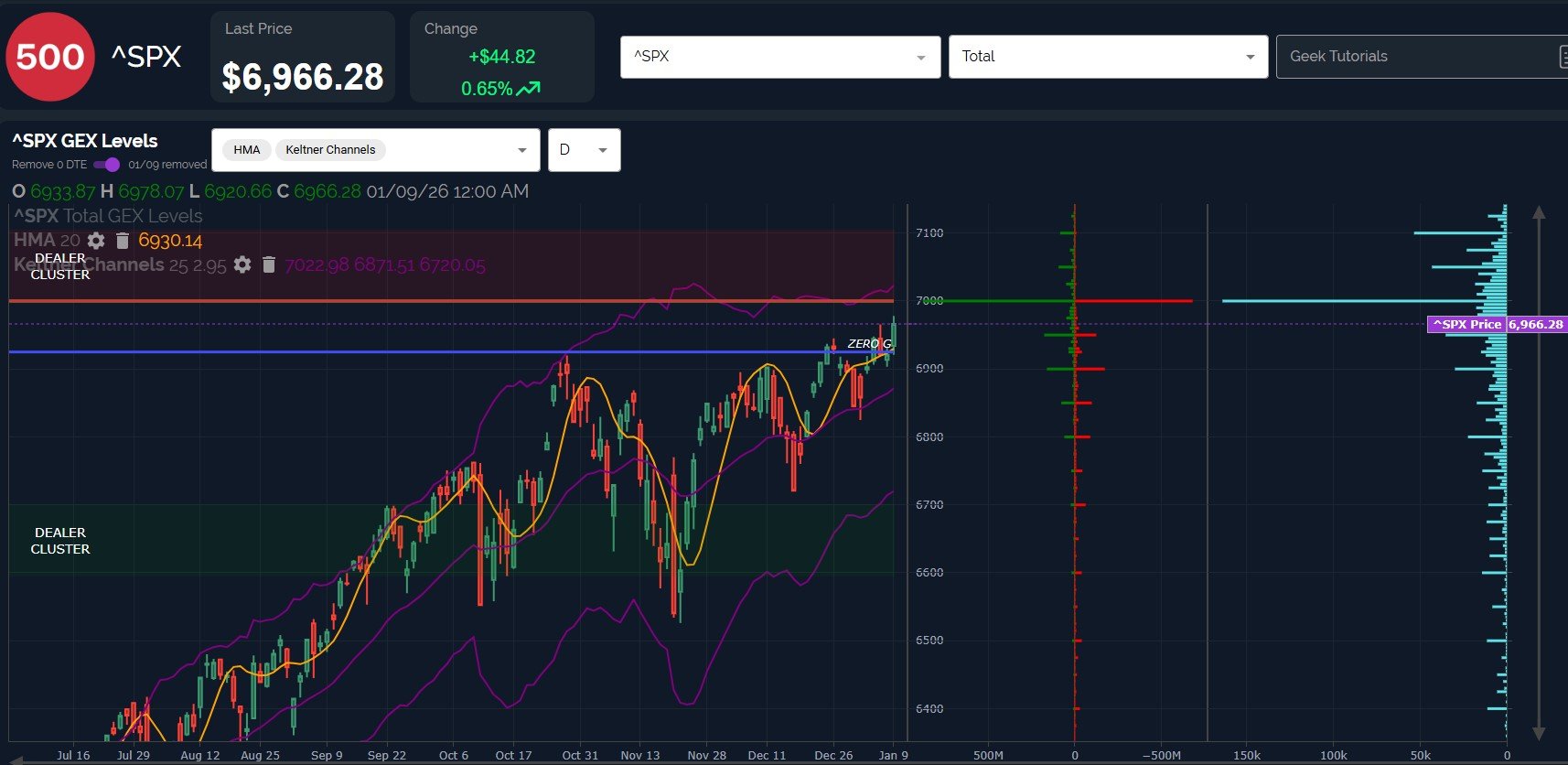Delete Keltner Channels with trash icon

coord(269,264)
